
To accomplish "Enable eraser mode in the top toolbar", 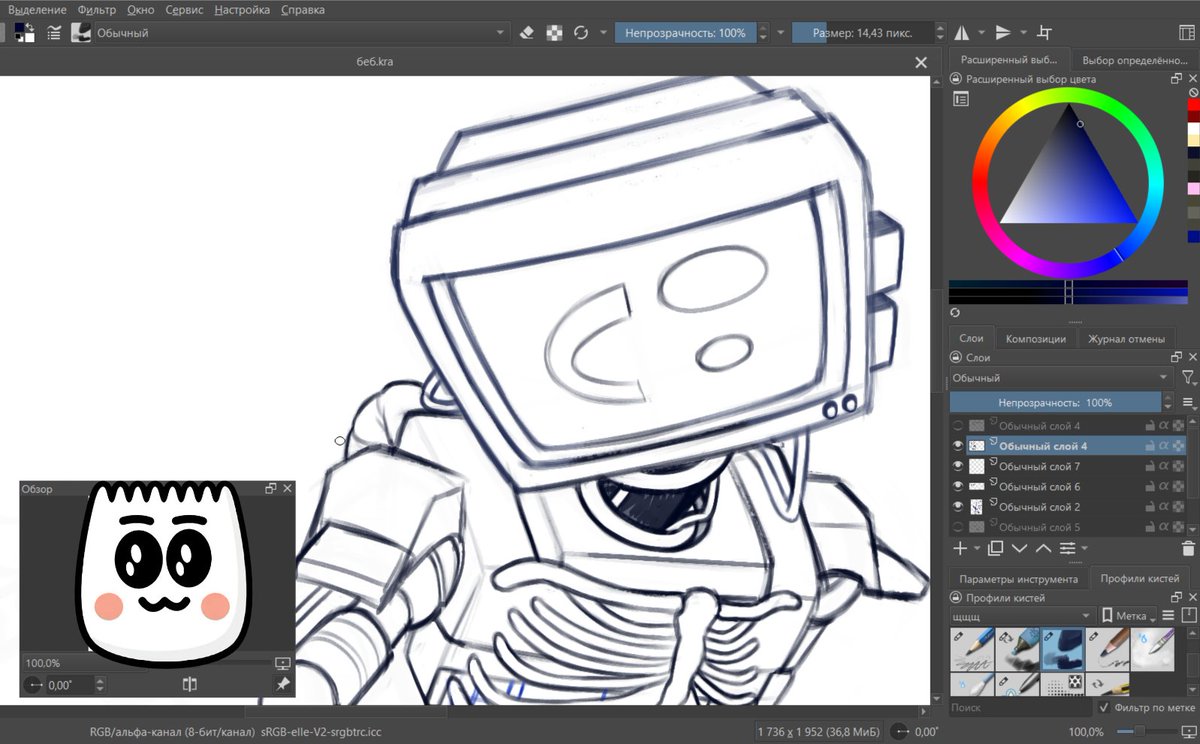I will (x=528, y=32).
